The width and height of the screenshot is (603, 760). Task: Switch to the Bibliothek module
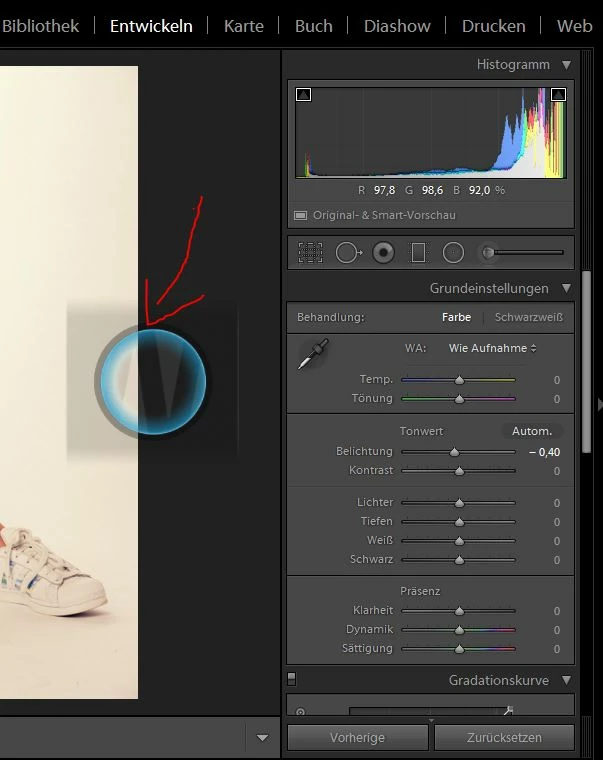[x=40, y=26]
